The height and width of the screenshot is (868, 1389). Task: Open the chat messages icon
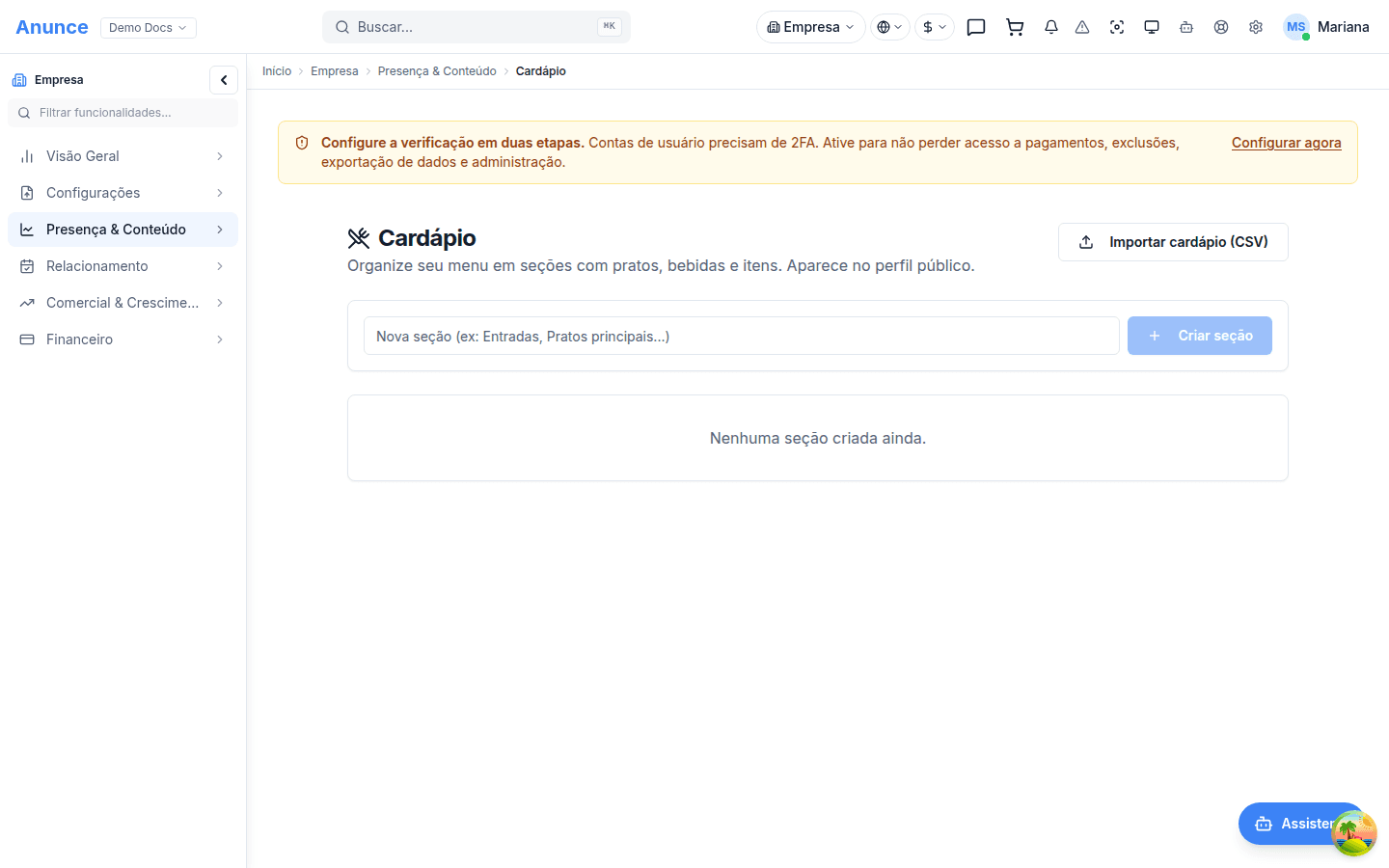pos(976,27)
